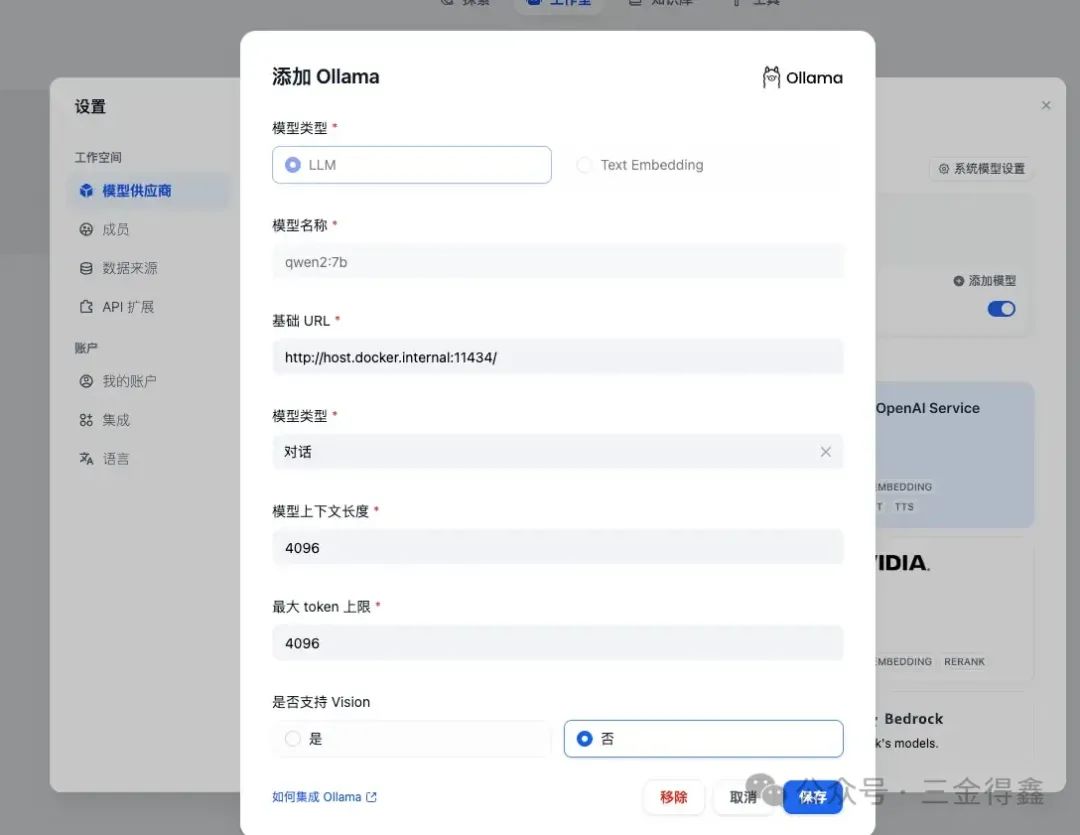
Task: Open the 集成 integrations section
Action: (117, 419)
